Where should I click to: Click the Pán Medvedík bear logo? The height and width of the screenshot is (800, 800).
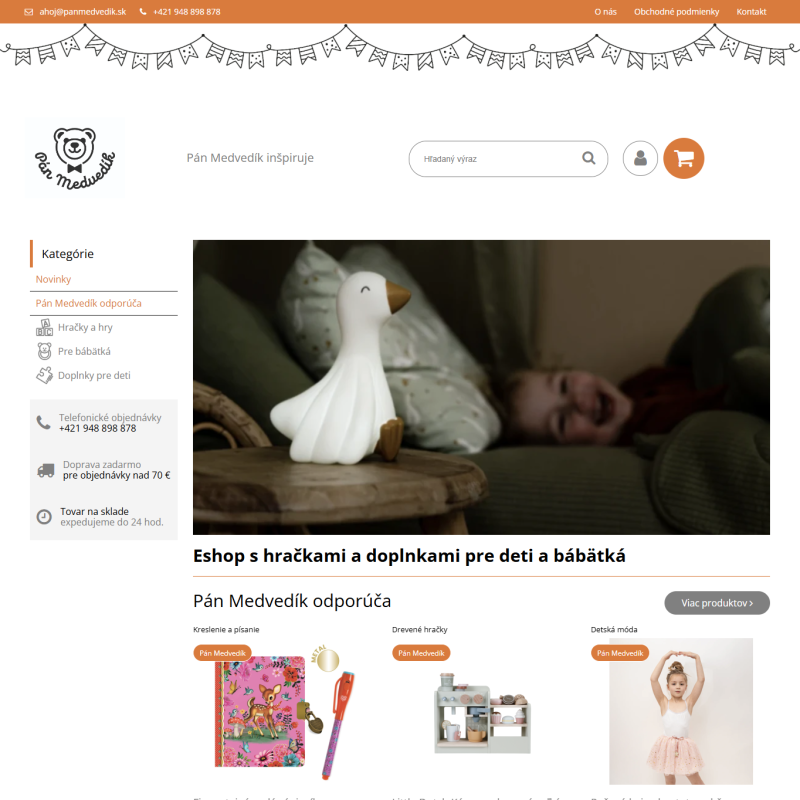[74, 158]
